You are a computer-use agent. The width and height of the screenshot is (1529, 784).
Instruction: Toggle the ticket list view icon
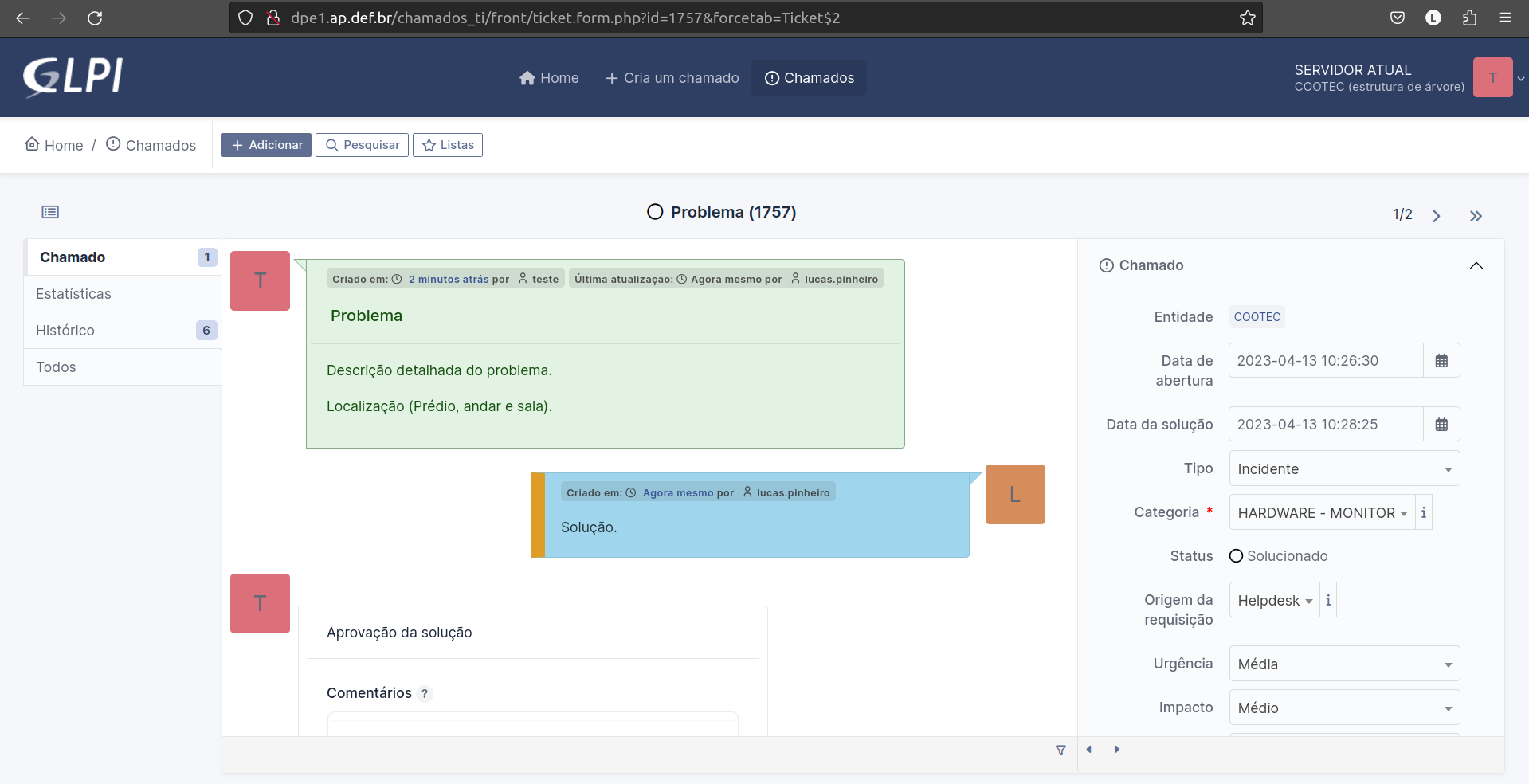(x=50, y=212)
